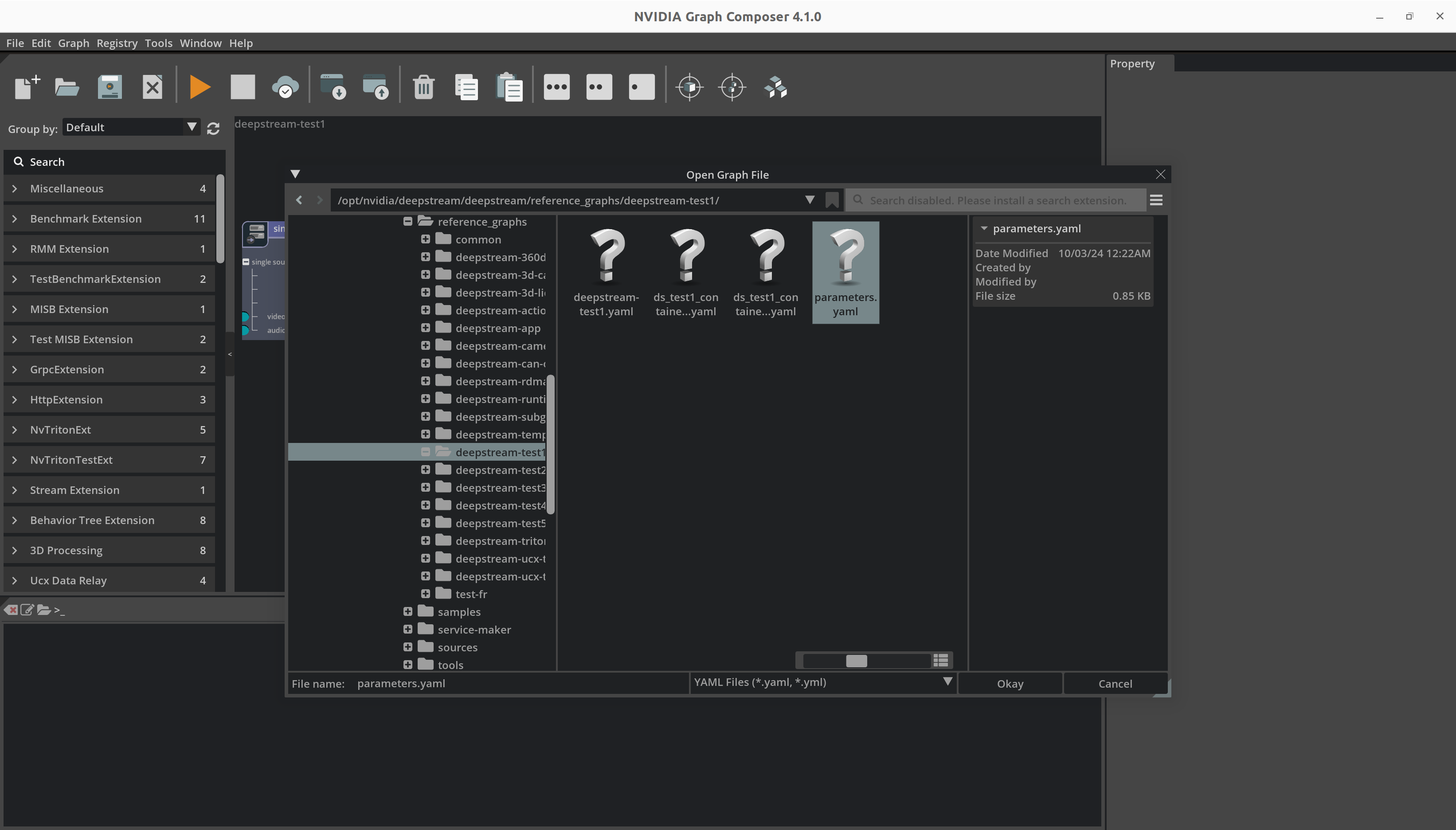Click the Open Graph folder icon

point(67,87)
